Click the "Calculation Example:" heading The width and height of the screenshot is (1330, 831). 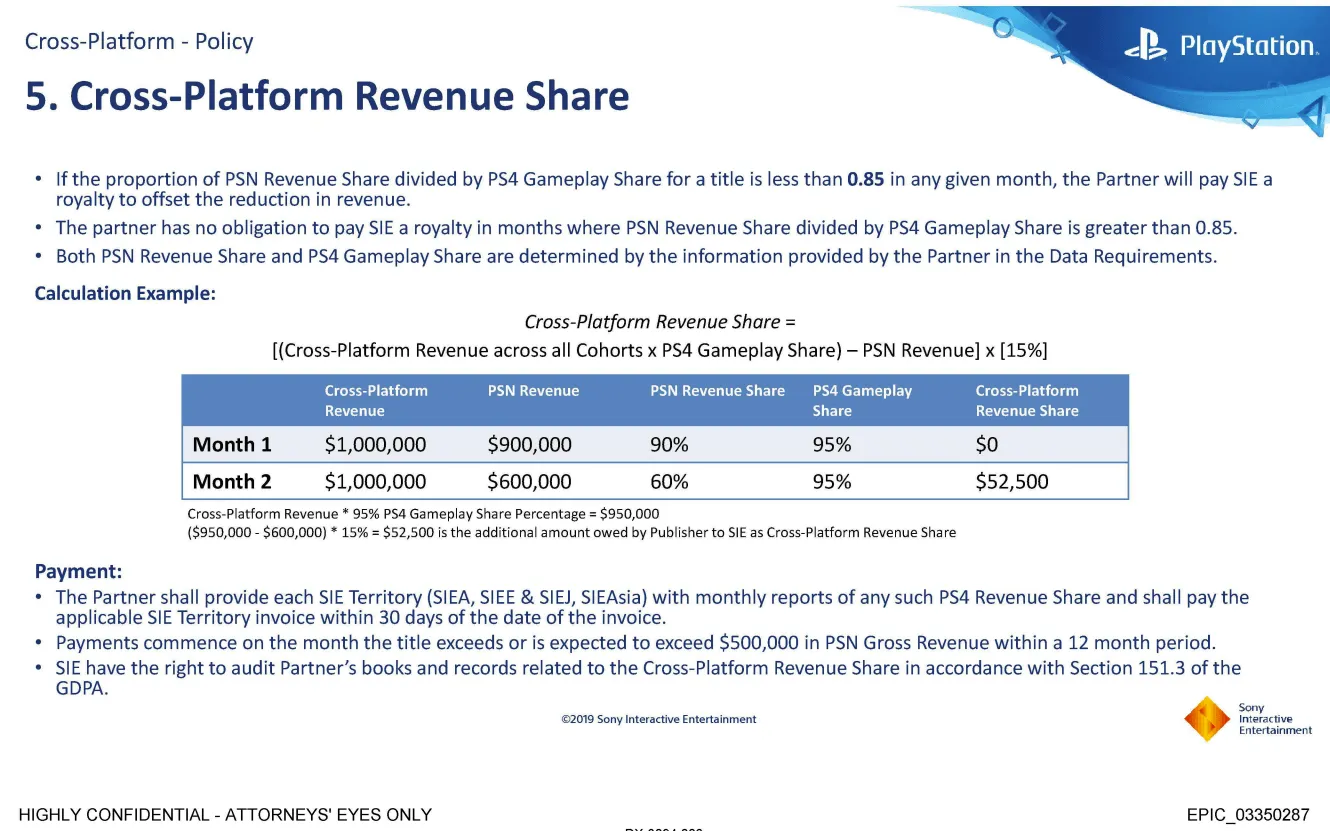pyautogui.click(x=125, y=294)
